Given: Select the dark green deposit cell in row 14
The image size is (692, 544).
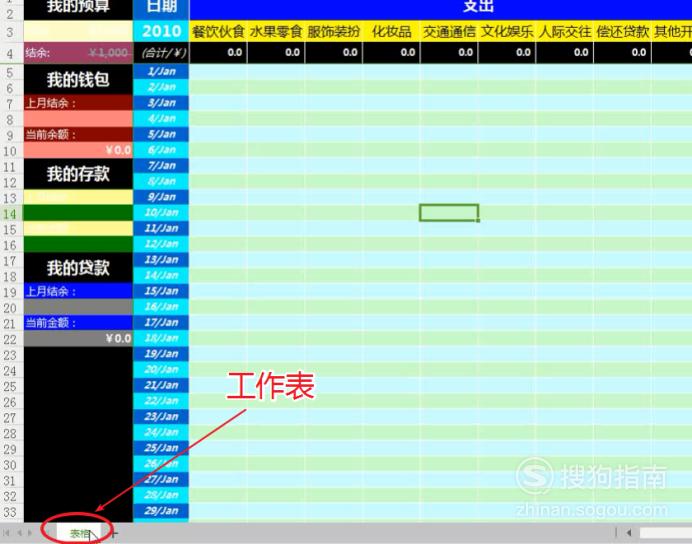Looking at the screenshot, I should click(x=78, y=213).
